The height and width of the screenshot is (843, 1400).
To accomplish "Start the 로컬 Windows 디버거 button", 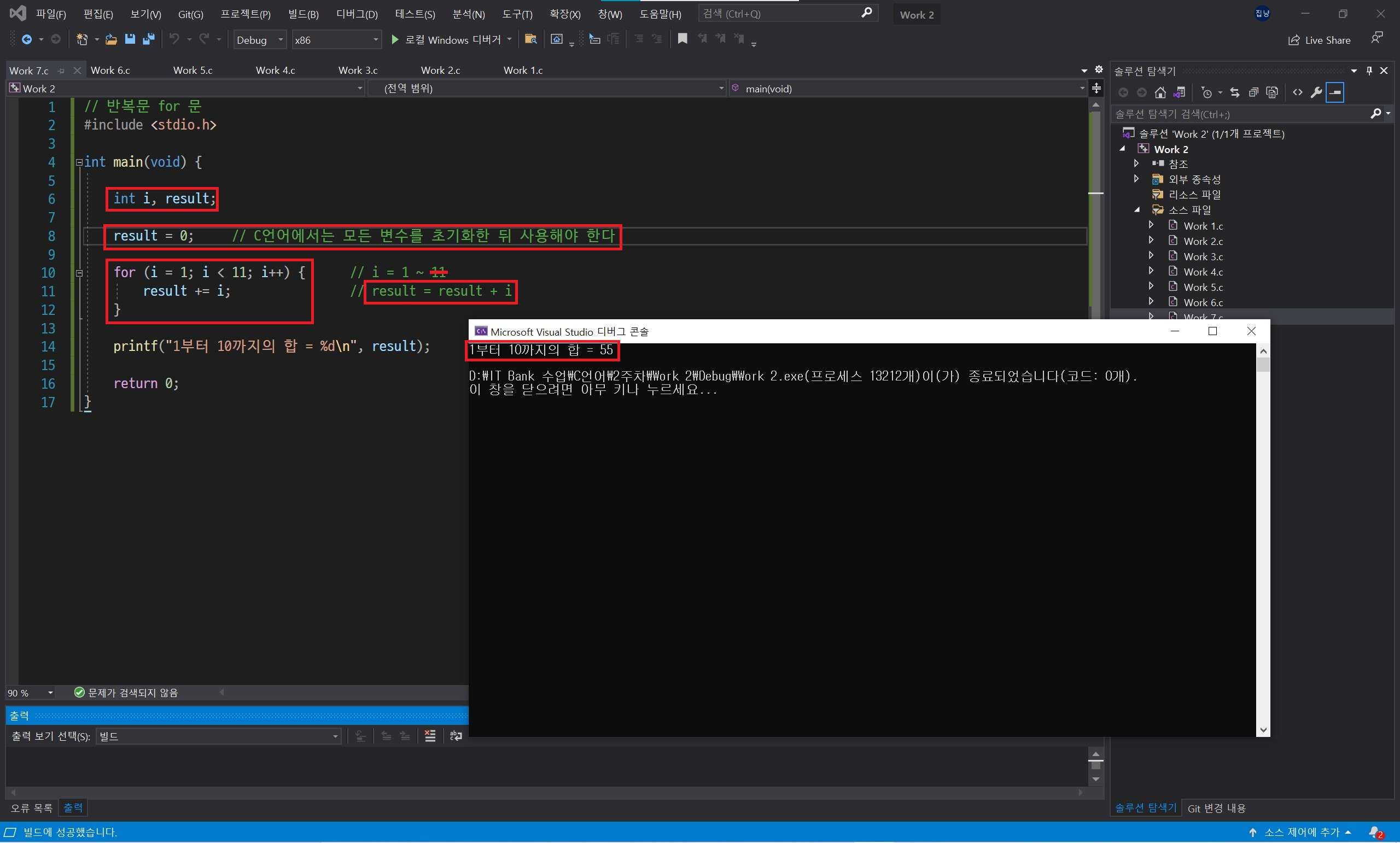I will [x=447, y=40].
